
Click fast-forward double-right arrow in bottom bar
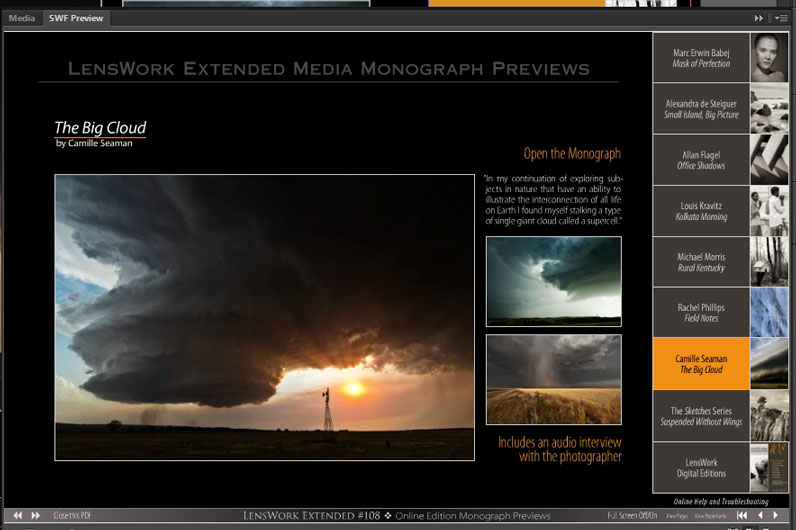36,515
